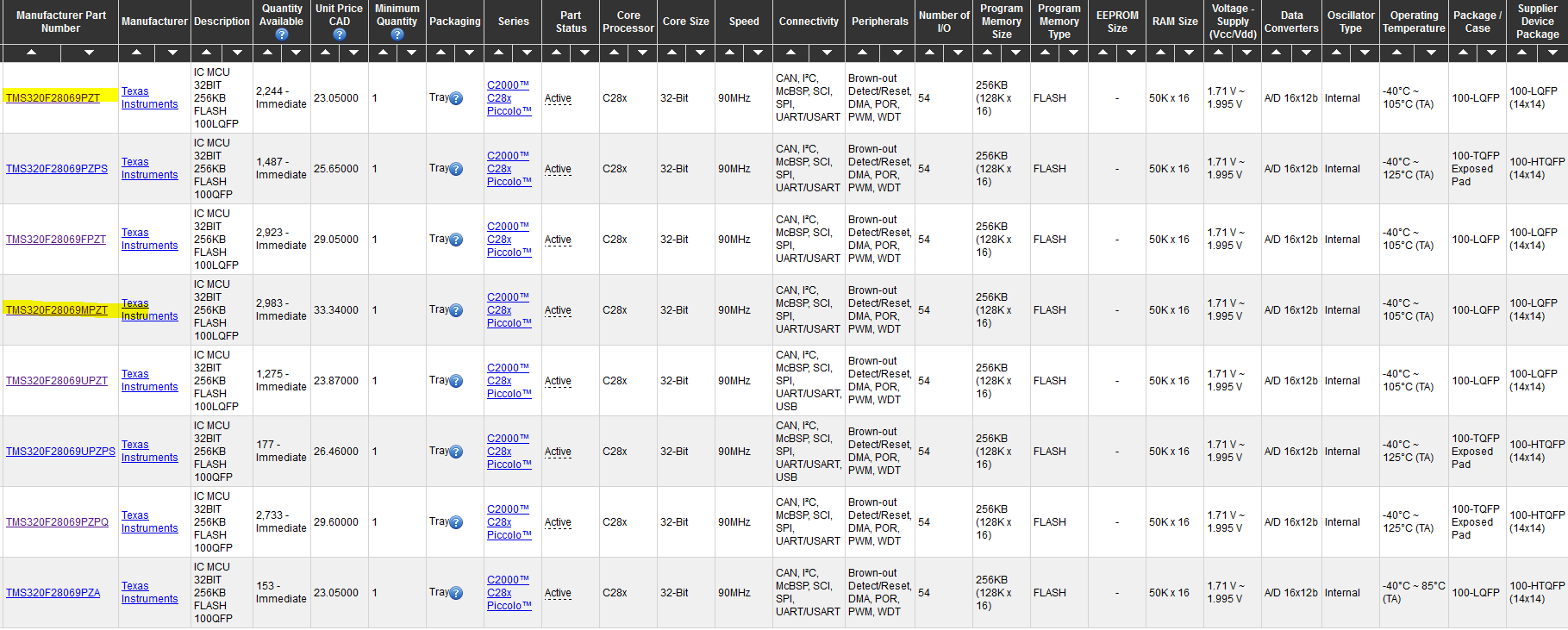The image size is (1568, 630).
Task: Open C2000 C28x Piccolo series link in first row
Action: [x=509, y=98]
